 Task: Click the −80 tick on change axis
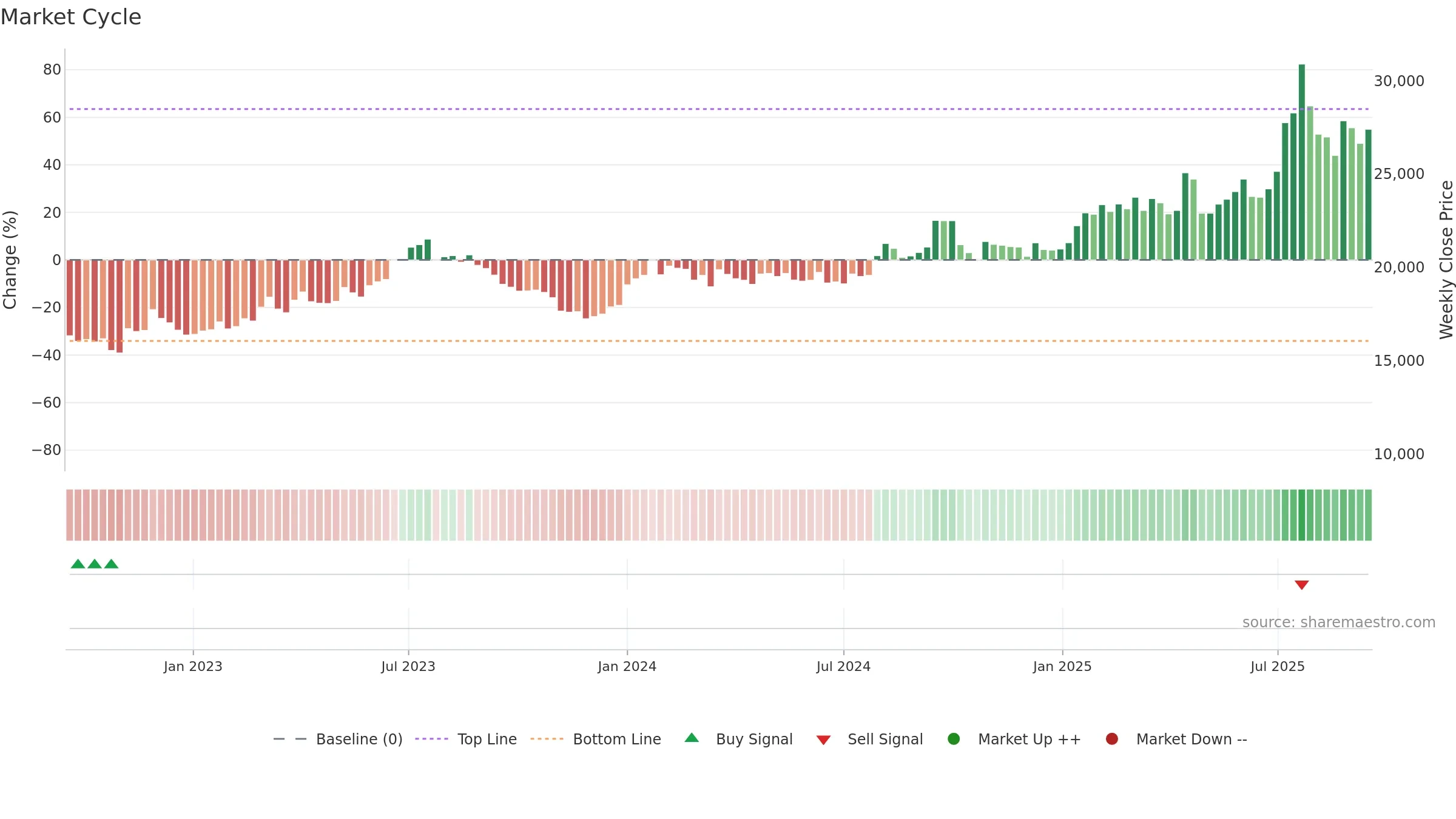[47, 450]
